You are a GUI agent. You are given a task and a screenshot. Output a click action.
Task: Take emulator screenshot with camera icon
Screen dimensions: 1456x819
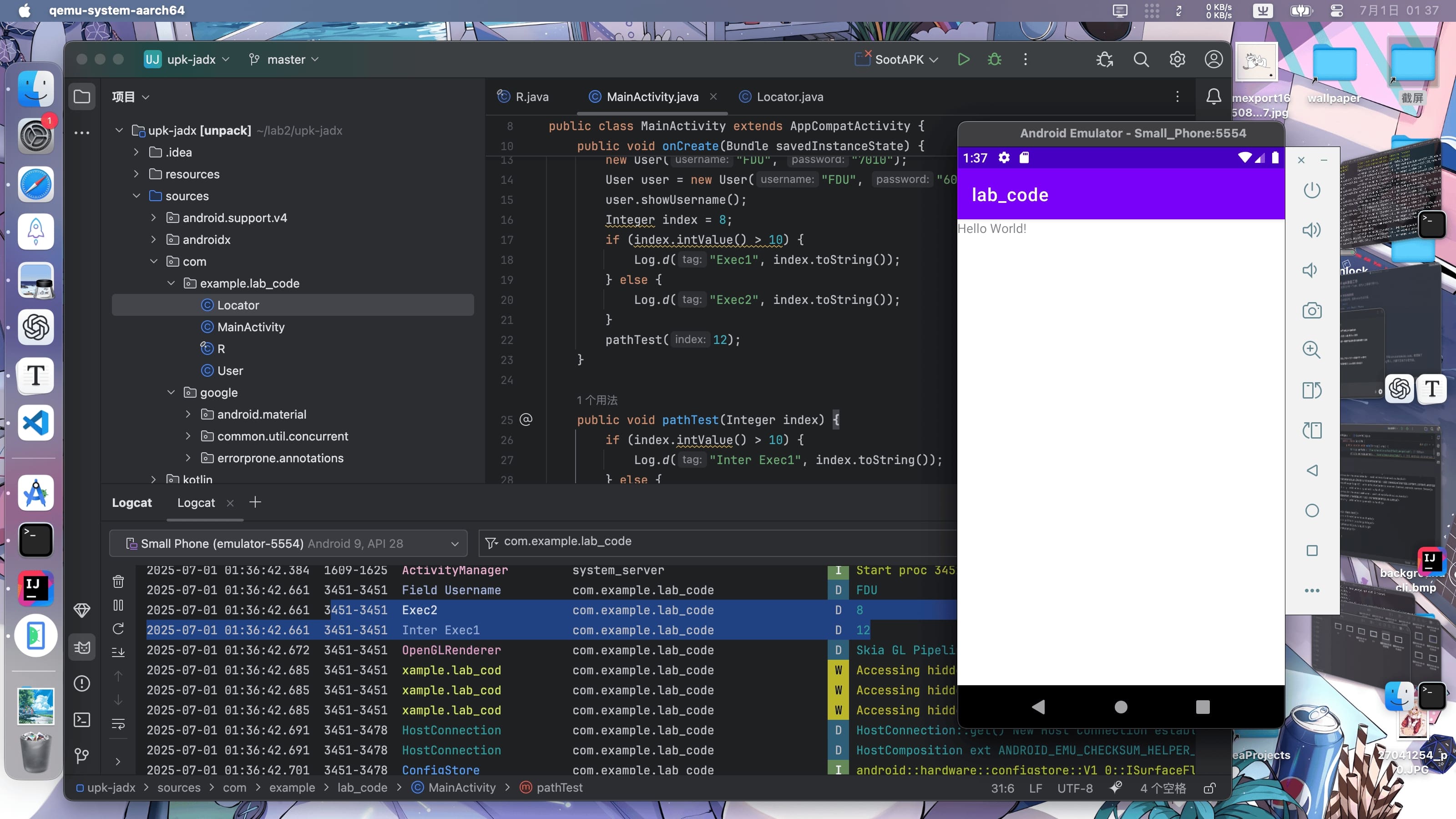tap(1312, 310)
